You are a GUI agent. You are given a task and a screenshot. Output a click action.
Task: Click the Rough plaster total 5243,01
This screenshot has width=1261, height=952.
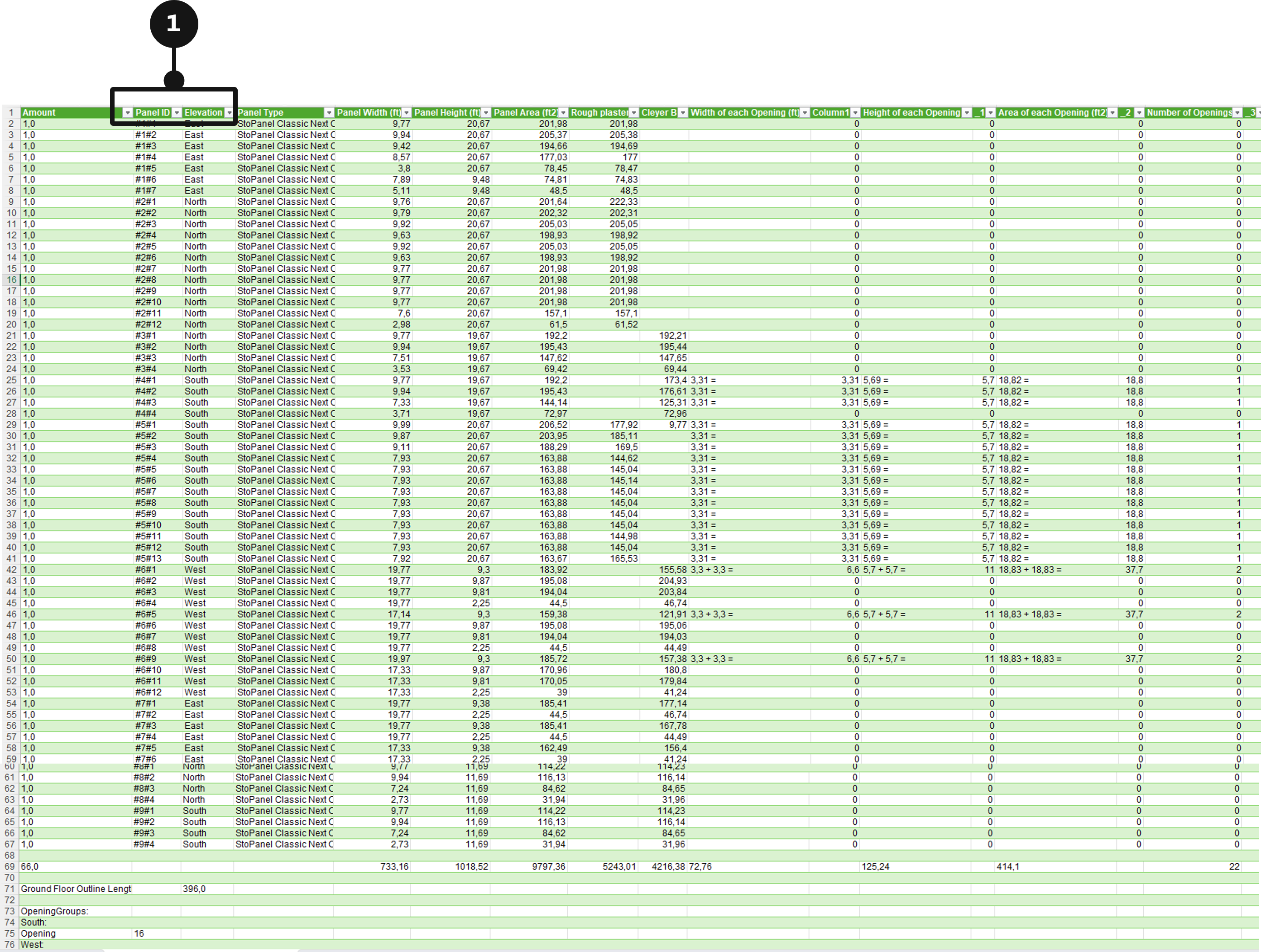[603, 867]
